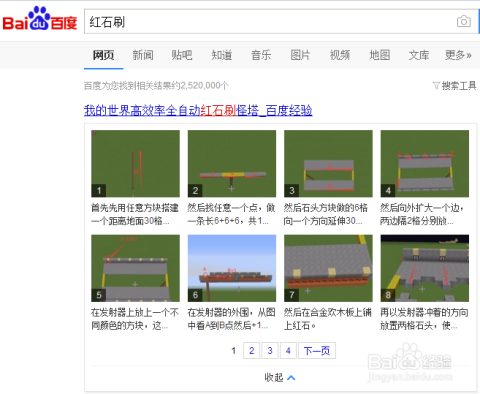Open step 7 thumbnail image
The height and width of the screenshot is (394, 480).
point(328,268)
